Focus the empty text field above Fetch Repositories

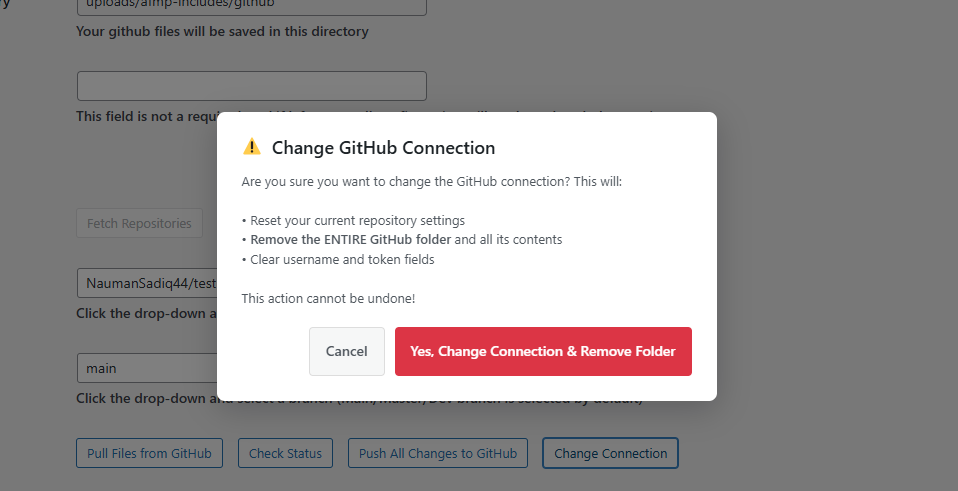pyautogui.click(x=251, y=86)
